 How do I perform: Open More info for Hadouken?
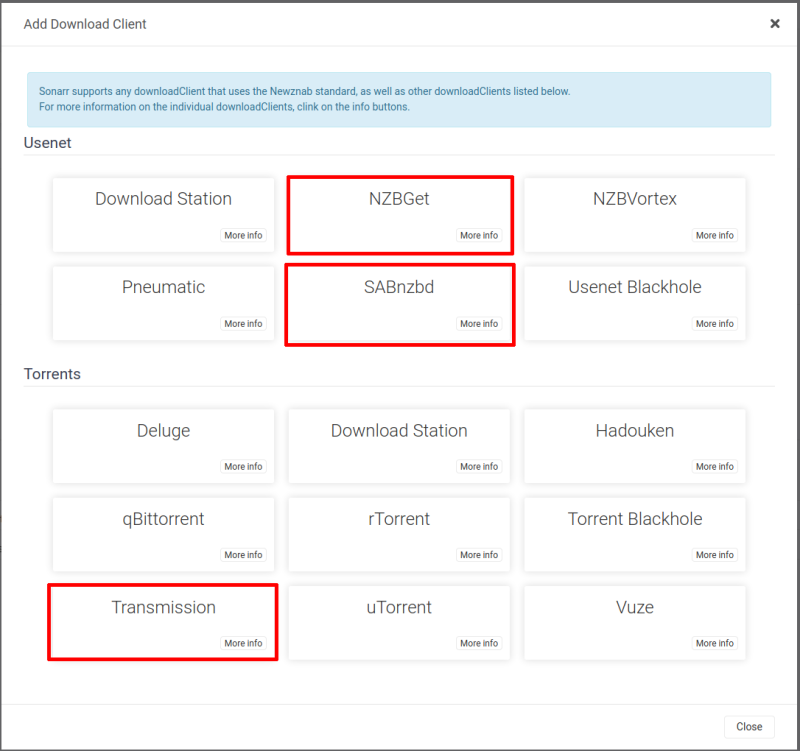tap(714, 466)
